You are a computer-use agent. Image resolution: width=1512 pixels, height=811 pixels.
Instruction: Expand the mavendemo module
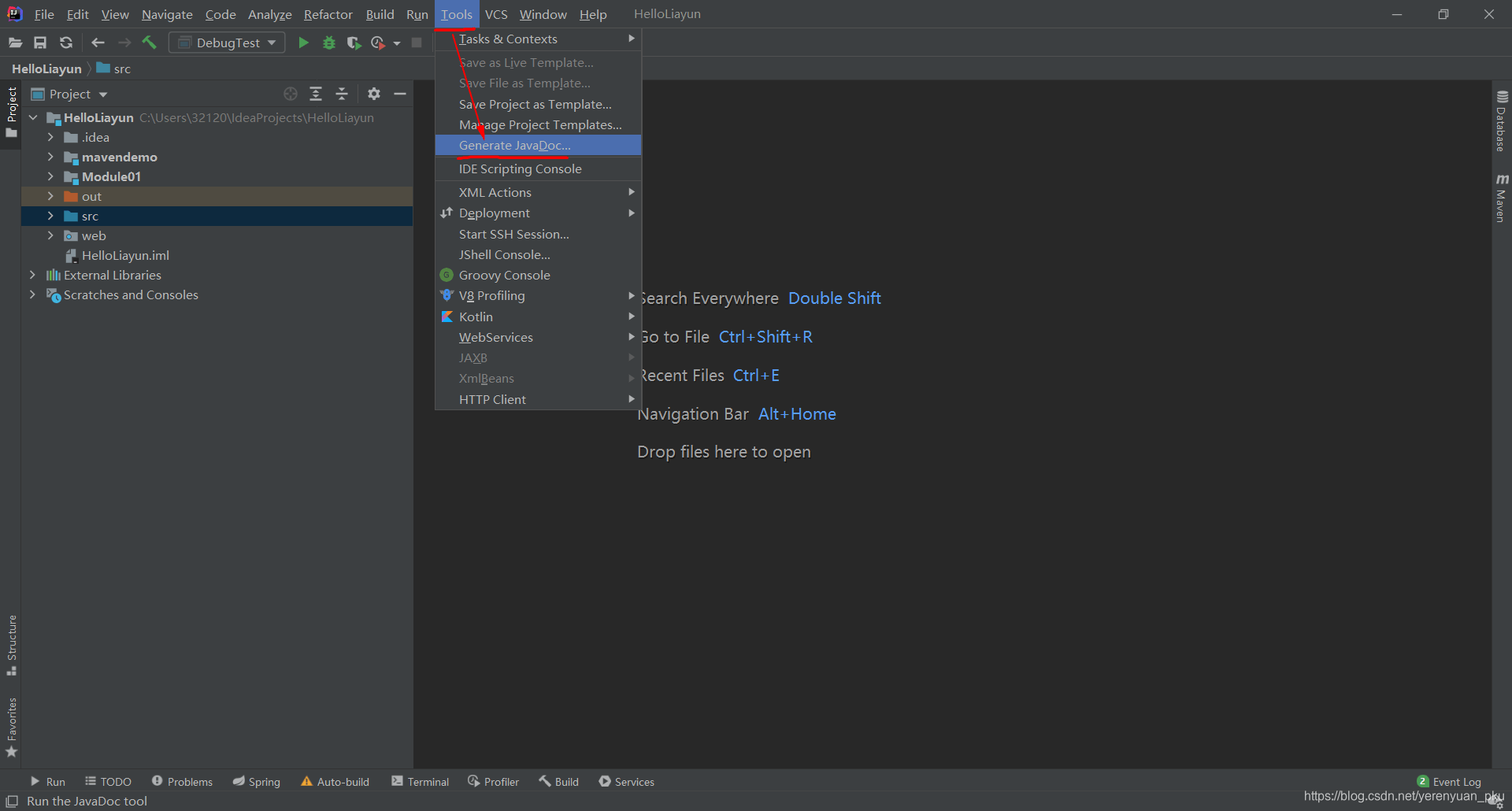click(x=50, y=157)
